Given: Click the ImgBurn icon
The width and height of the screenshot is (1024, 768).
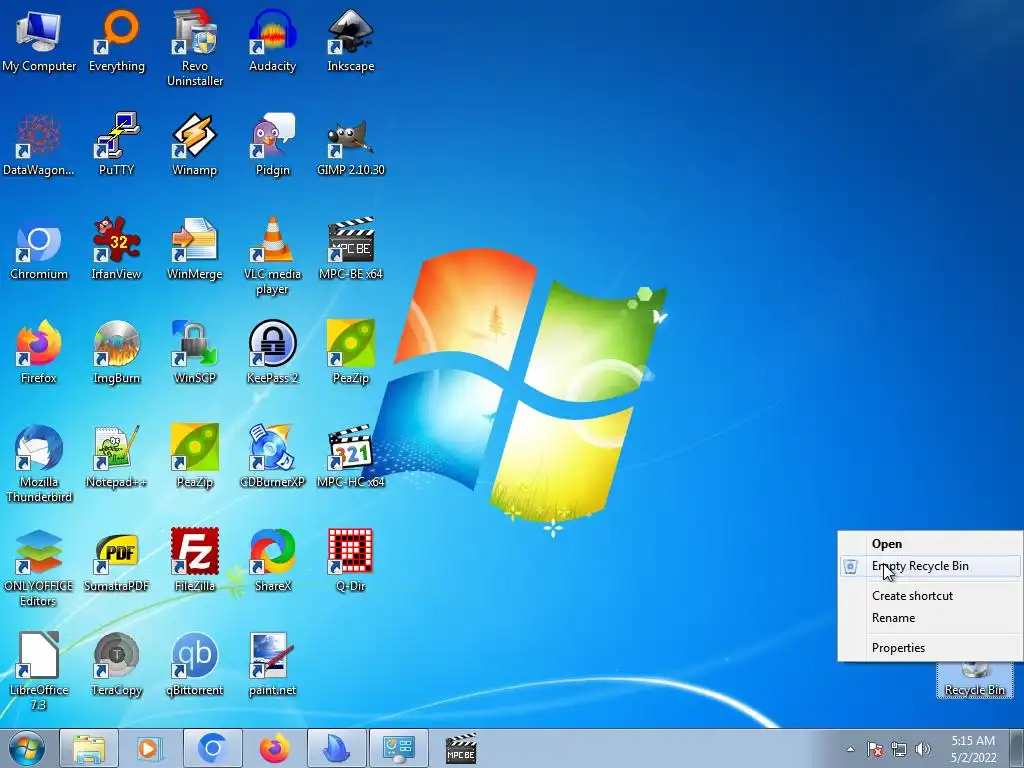Looking at the screenshot, I should point(117,352).
